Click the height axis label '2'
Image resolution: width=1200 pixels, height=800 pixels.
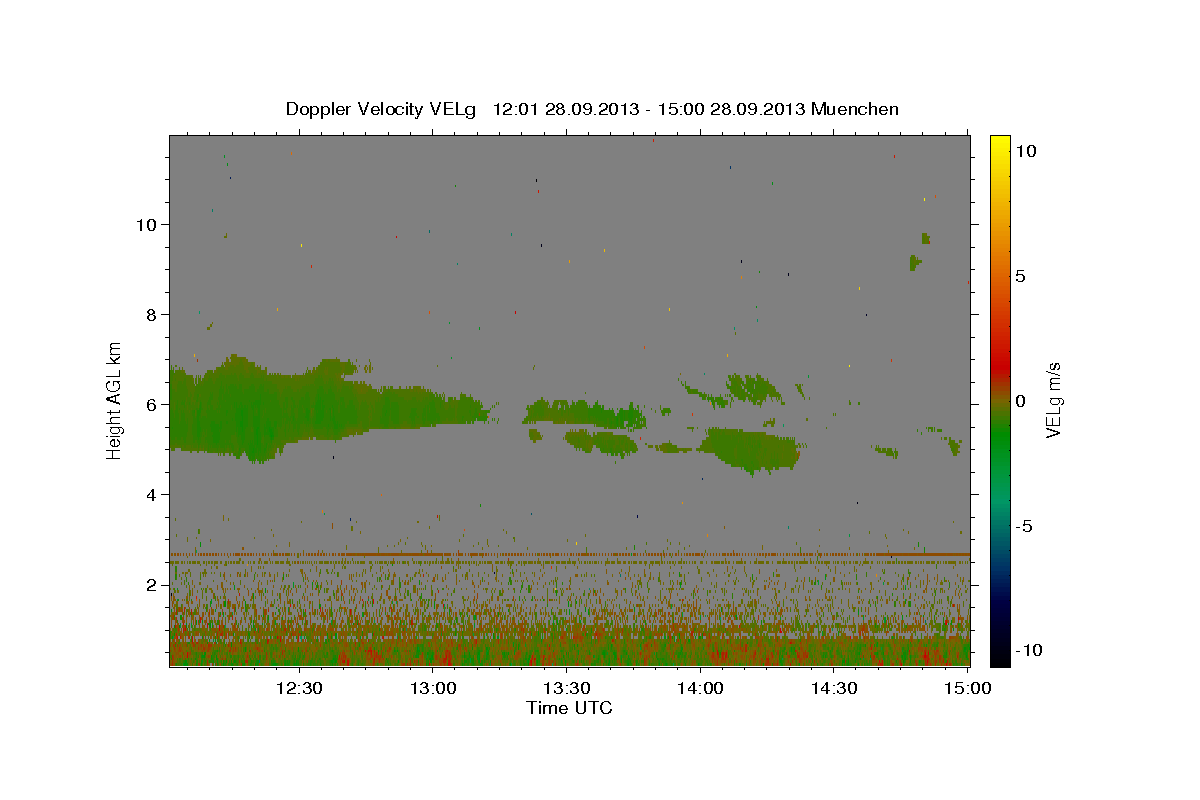151,584
